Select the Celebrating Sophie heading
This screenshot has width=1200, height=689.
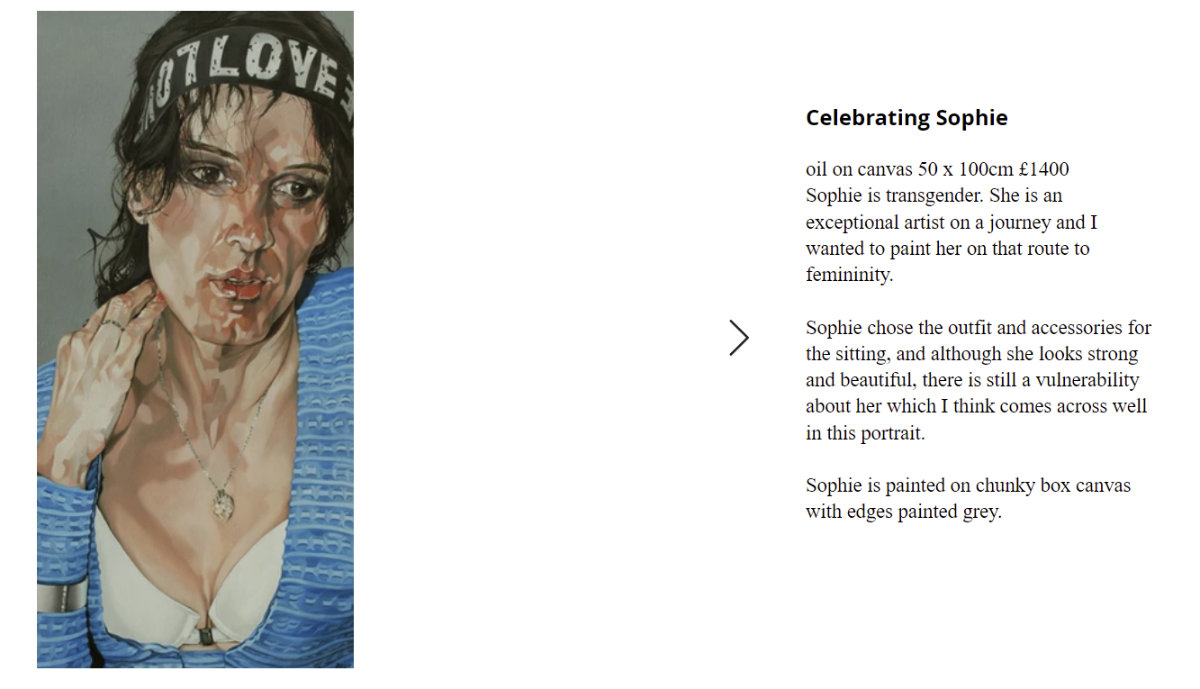click(907, 118)
